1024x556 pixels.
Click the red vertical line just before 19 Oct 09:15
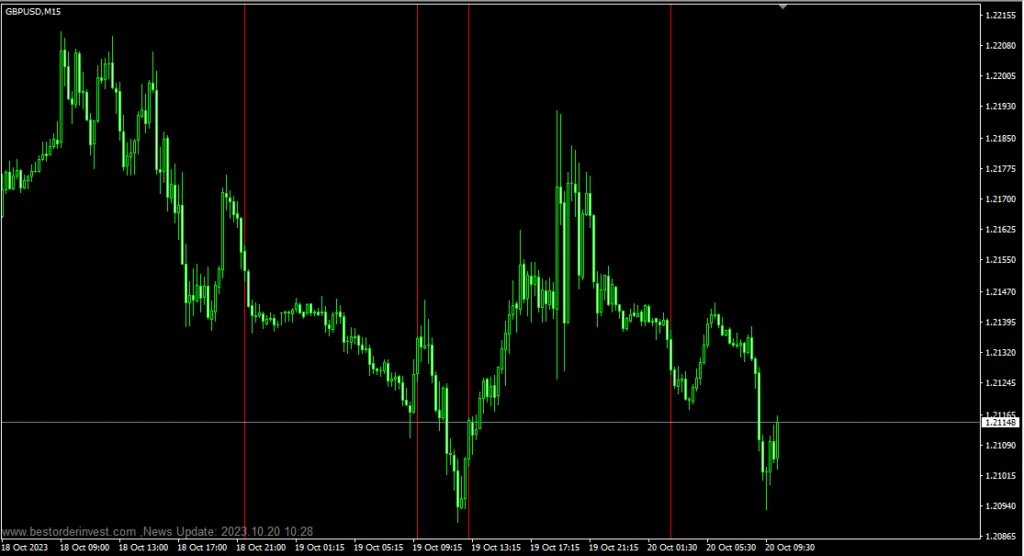[x=417, y=271]
